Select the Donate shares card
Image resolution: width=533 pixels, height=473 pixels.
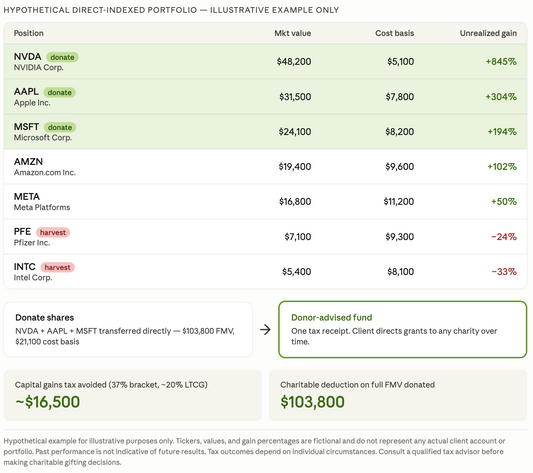(128, 329)
